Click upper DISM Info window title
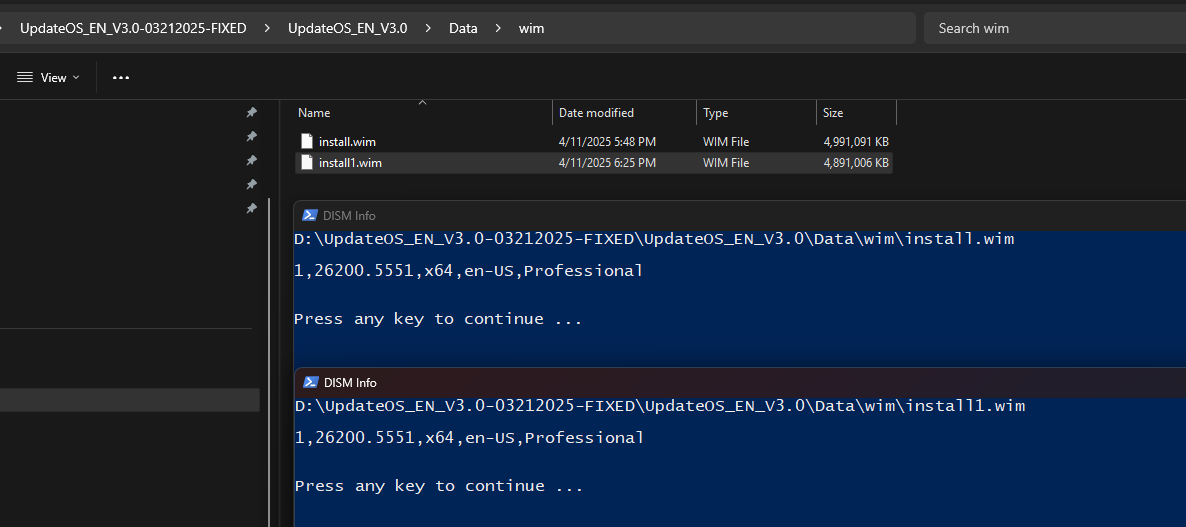The width and height of the screenshot is (1186, 527). (x=349, y=216)
